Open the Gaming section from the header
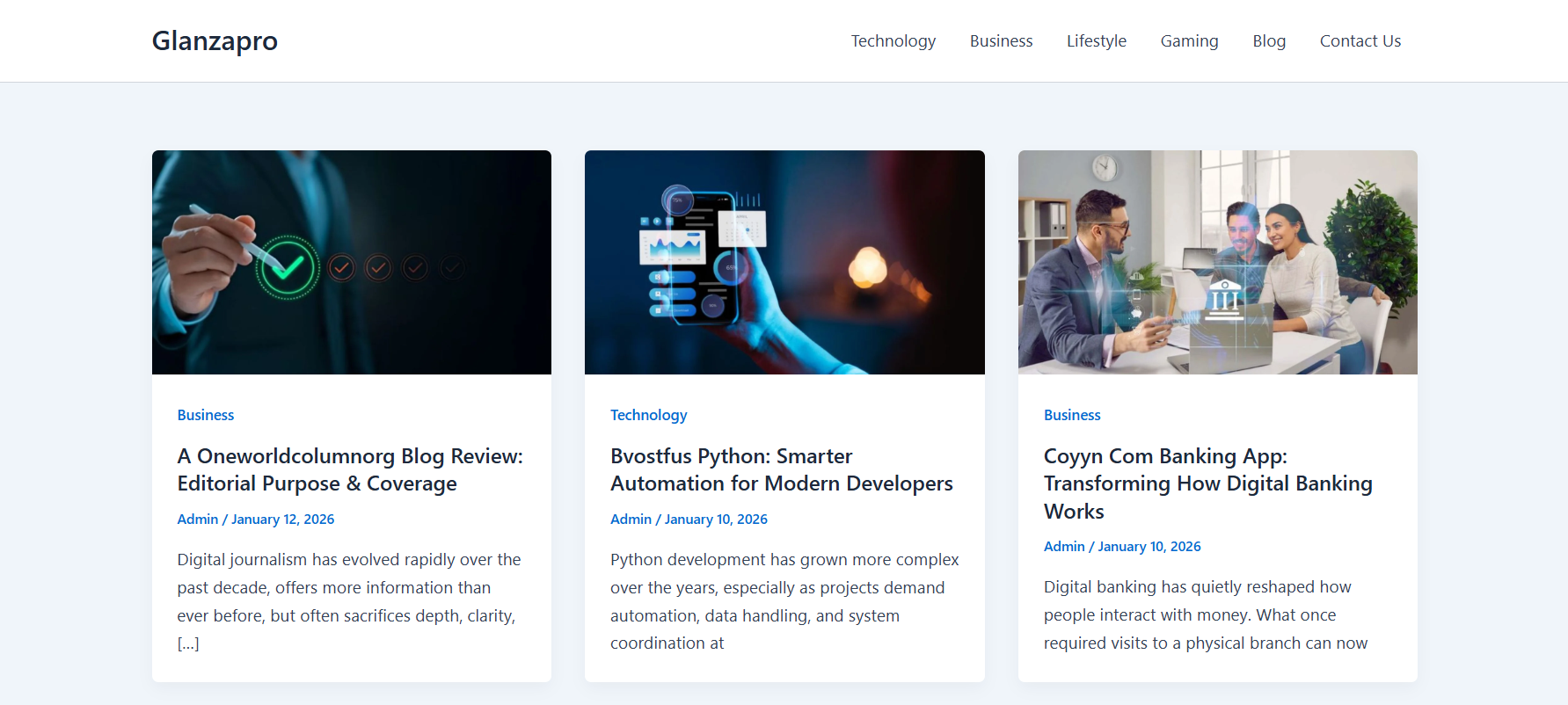The height and width of the screenshot is (705, 1568). pyautogui.click(x=1189, y=41)
